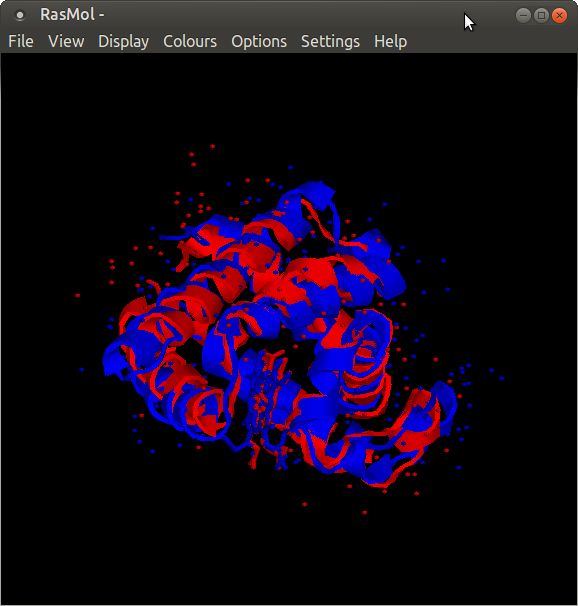Viewport: 578px width, 606px height.
Task: Open the File menu
Action: 21,41
